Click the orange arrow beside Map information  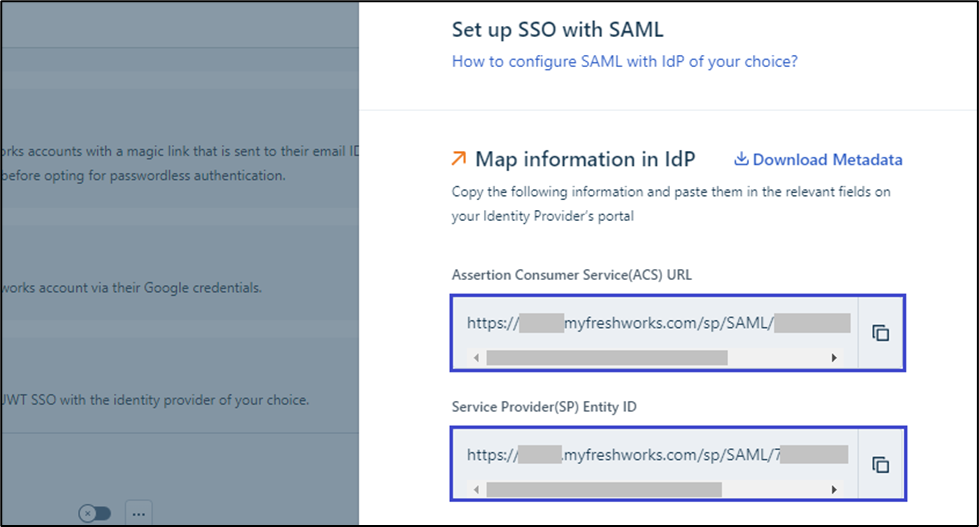pyautogui.click(x=459, y=158)
